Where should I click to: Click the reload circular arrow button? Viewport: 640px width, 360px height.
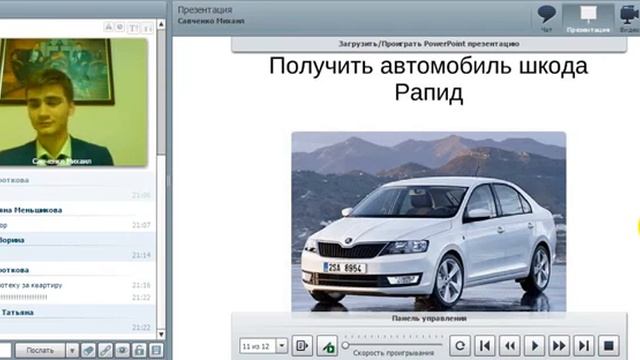tap(460, 346)
